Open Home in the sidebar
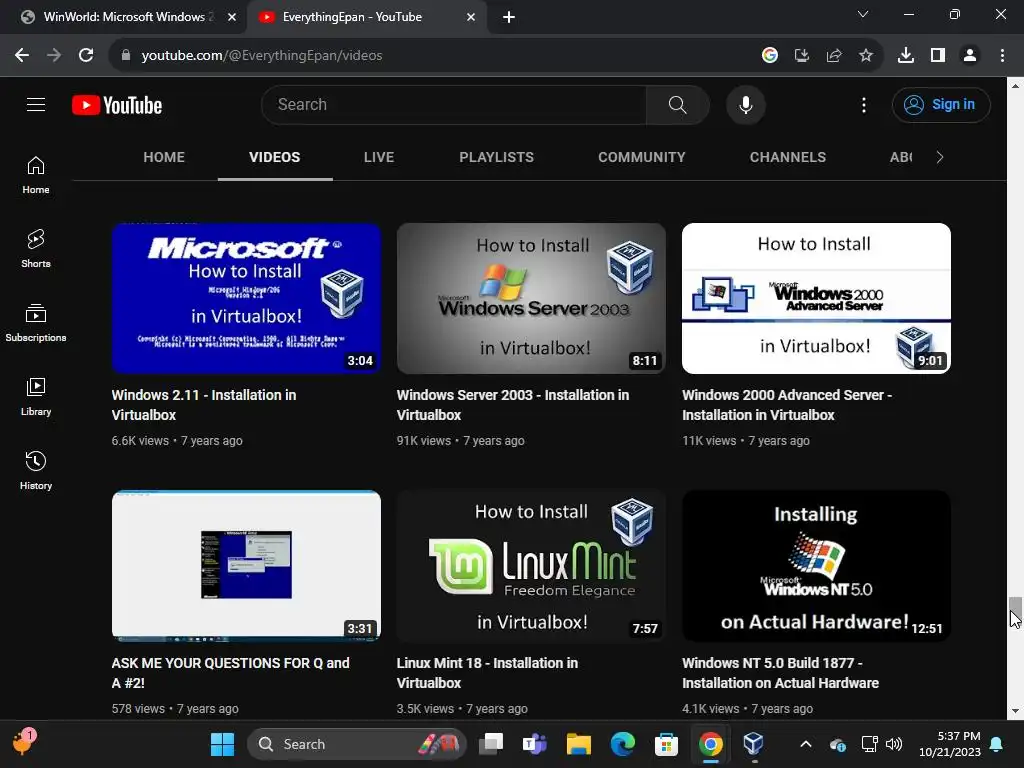The image size is (1024, 768). click(36, 175)
